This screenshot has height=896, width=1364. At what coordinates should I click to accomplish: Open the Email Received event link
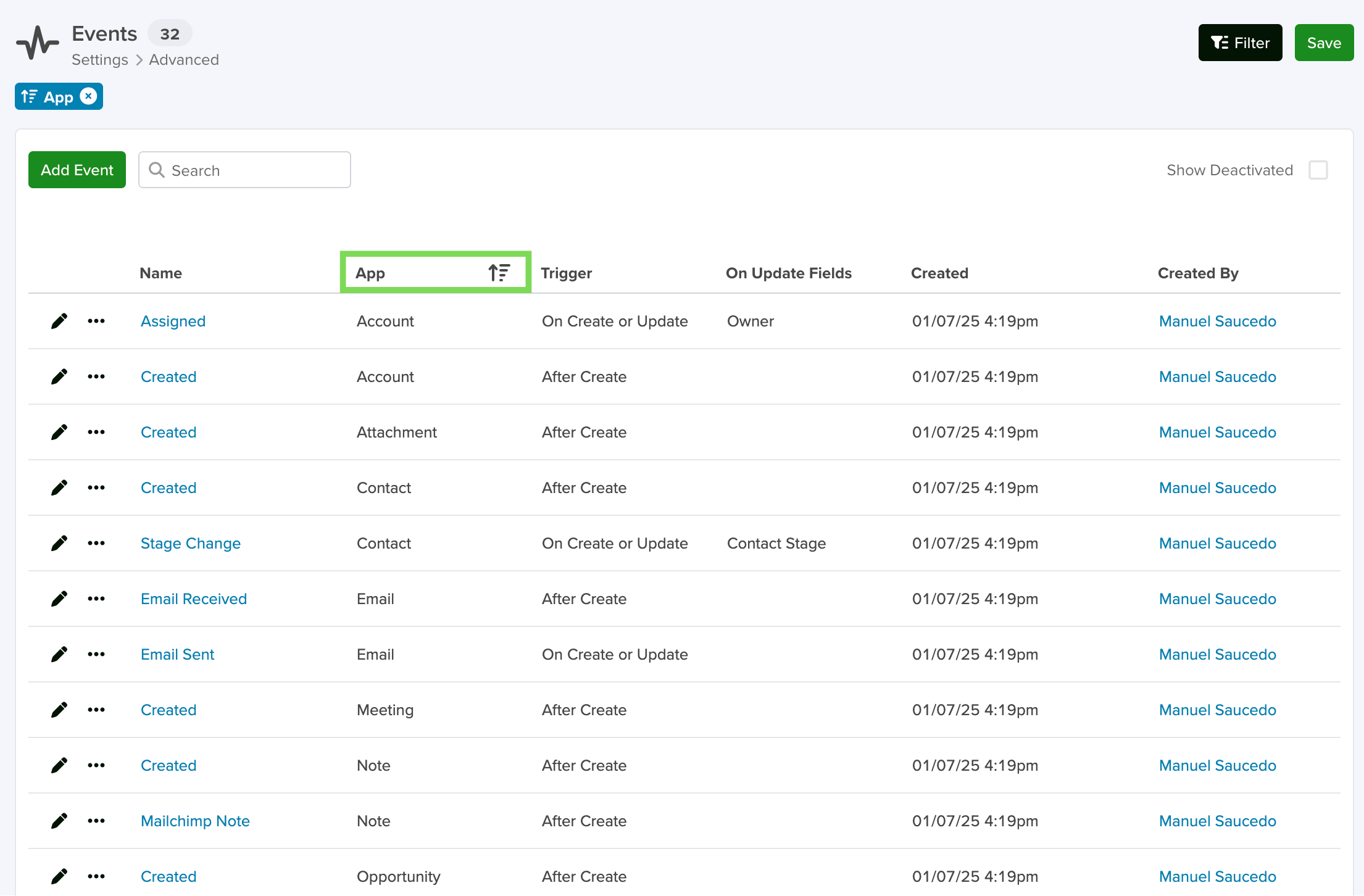coord(194,599)
